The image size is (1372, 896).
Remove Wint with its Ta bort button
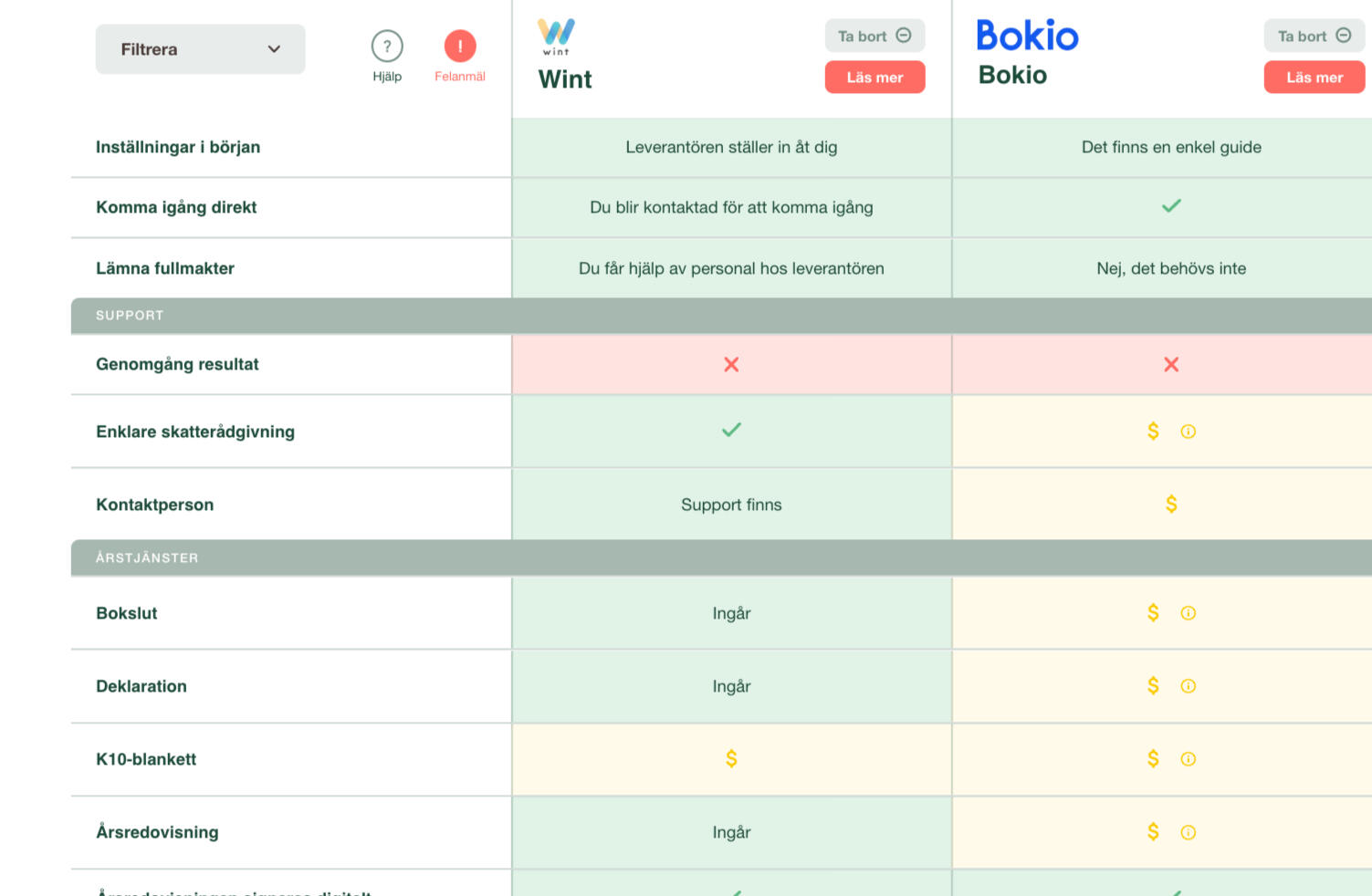click(x=875, y=36)
